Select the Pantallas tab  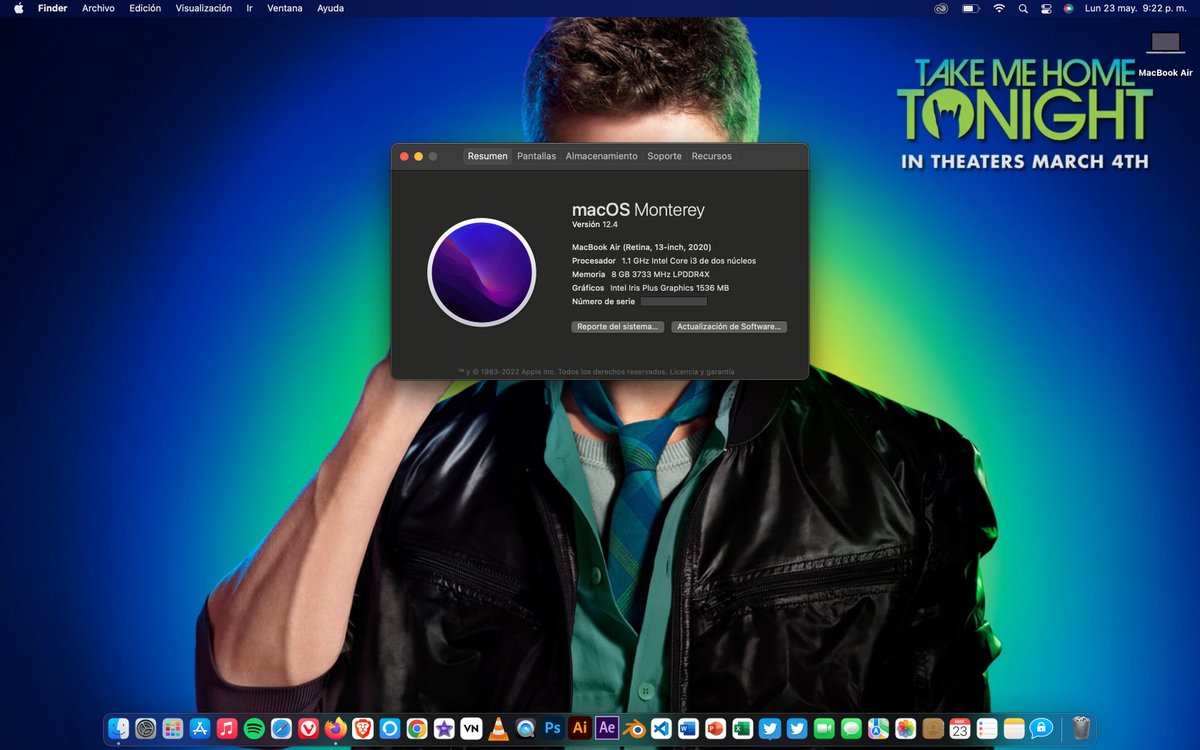click(x=536, y=156)
